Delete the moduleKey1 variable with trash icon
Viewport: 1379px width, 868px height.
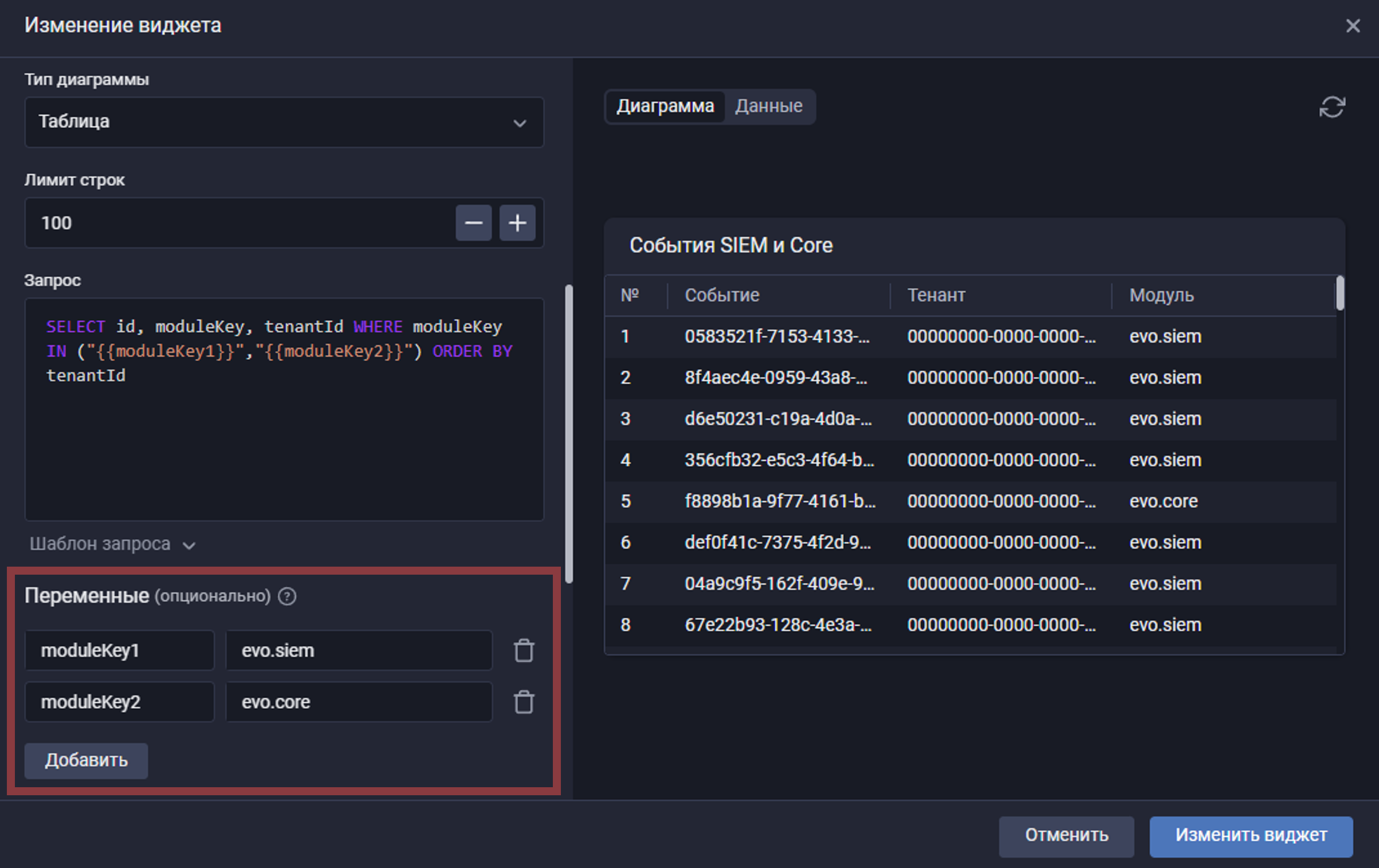tap(523, 650)
